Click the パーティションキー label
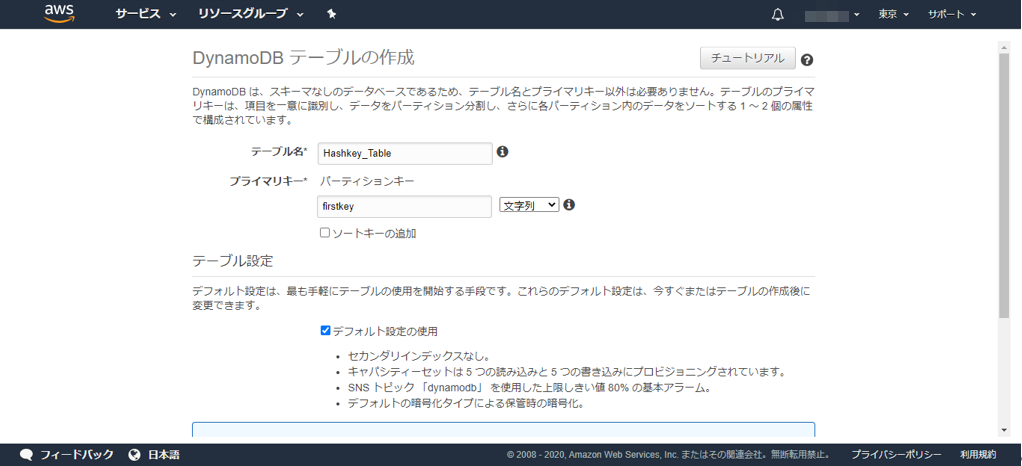 pos(368,181)
